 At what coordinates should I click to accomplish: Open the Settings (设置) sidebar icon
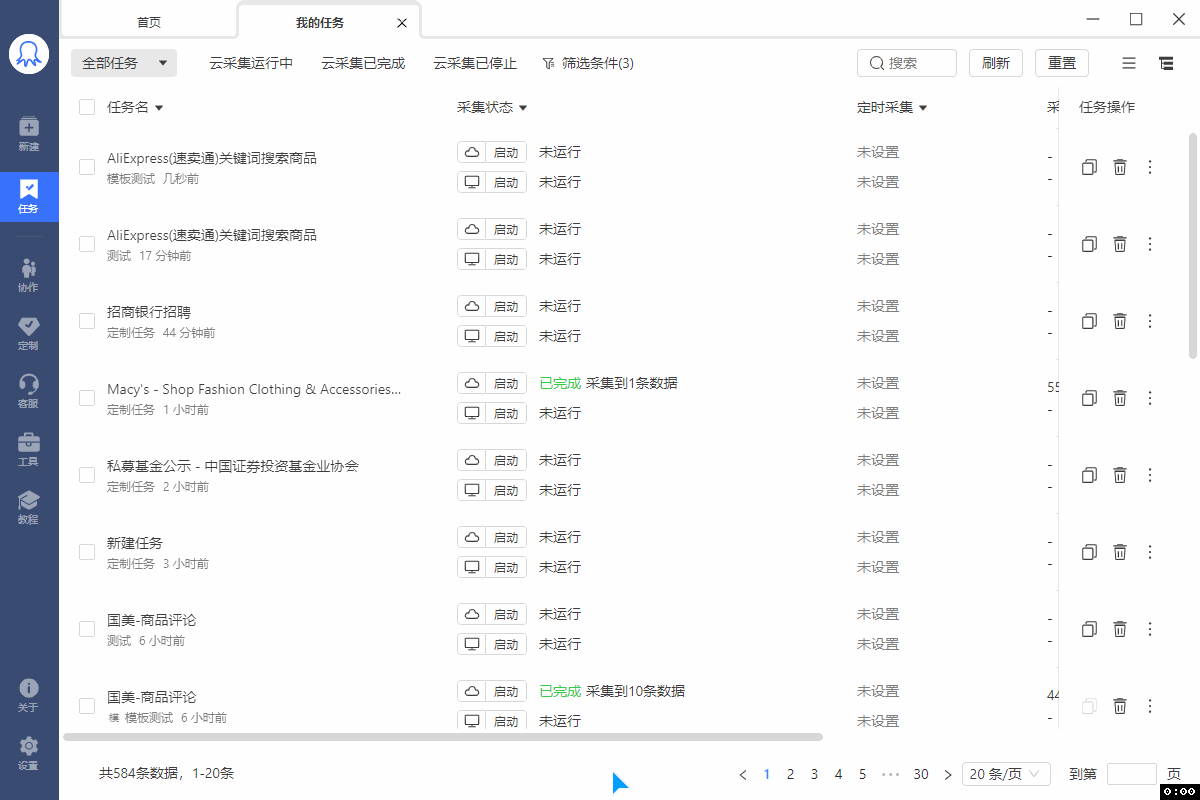click(x=29, y=753)
